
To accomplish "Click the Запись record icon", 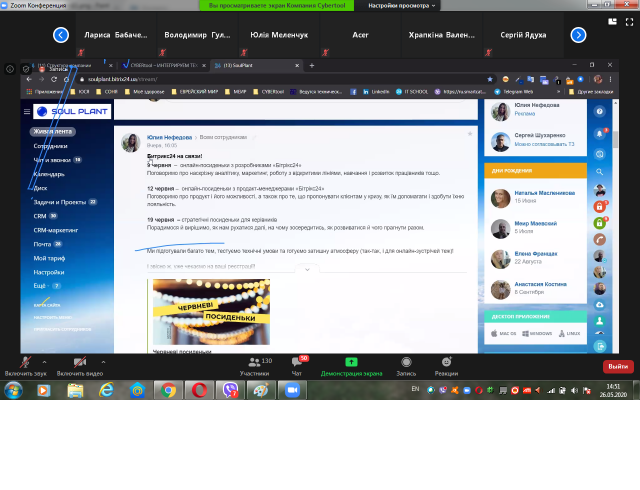I will click(x=406, y=362).
